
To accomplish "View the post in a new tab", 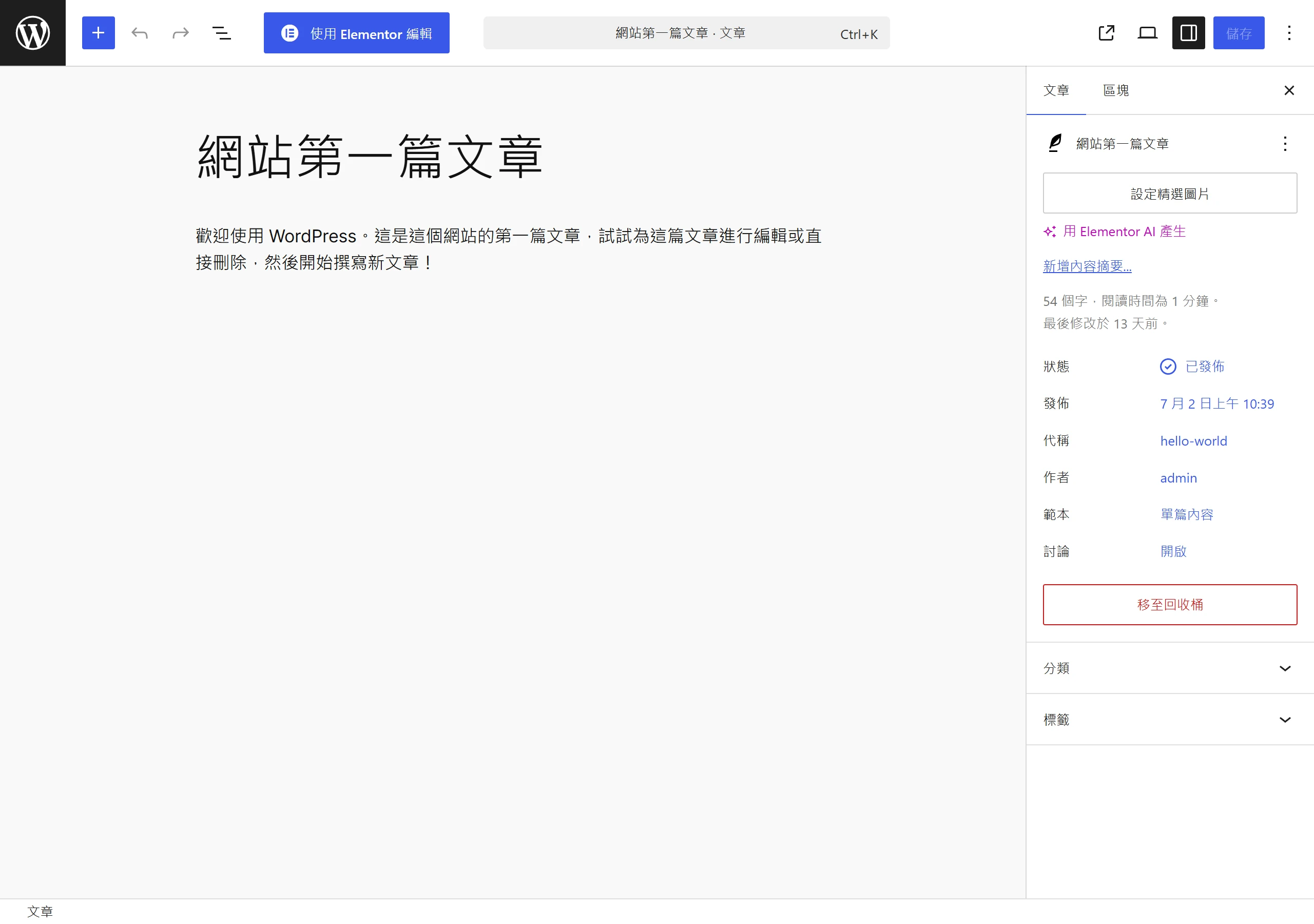I will (1107, 33).
